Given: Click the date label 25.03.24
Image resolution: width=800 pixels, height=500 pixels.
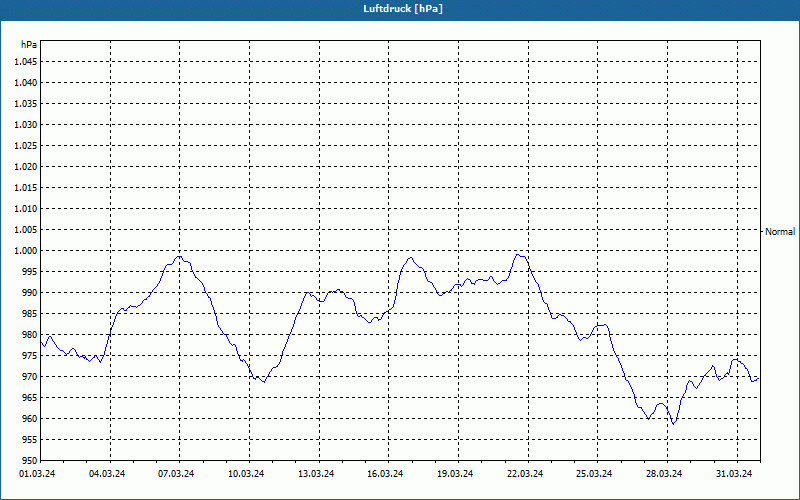Looking at the screenshot, I should pos(594,474).
